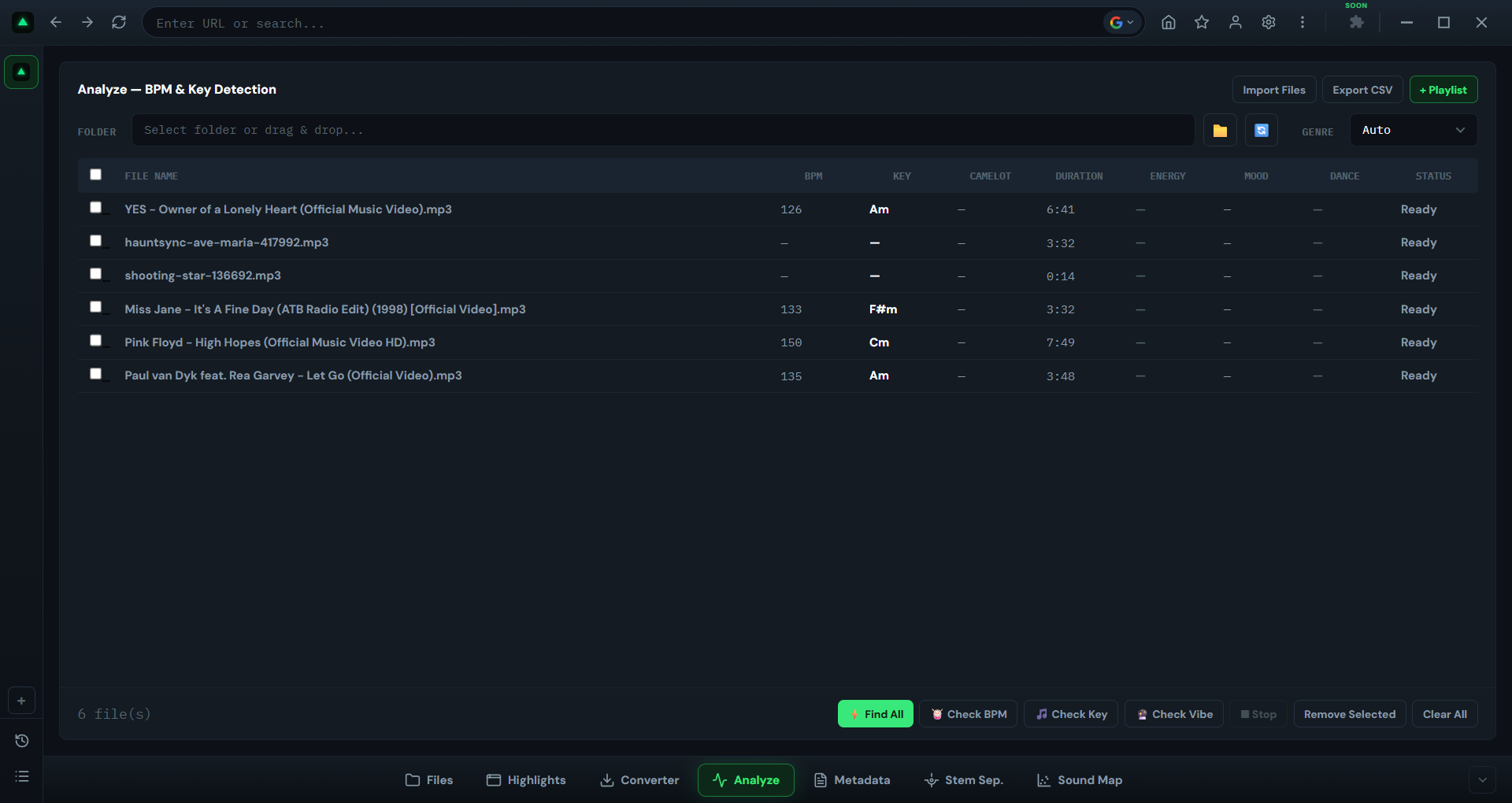This screenshot has height=803, width=1512.
Task: Check the YES - Owner of a Lonely Heart row
Action: pos(95,208)
